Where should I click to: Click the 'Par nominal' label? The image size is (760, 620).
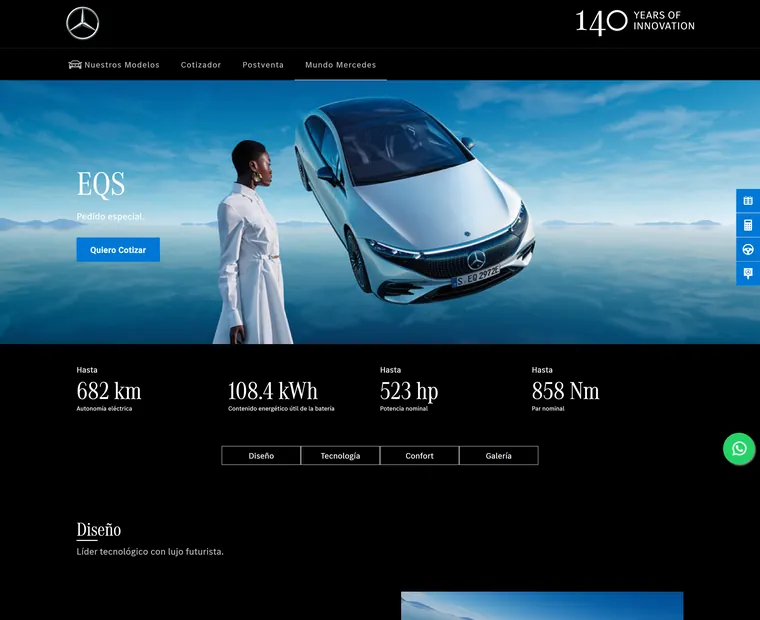548,409
